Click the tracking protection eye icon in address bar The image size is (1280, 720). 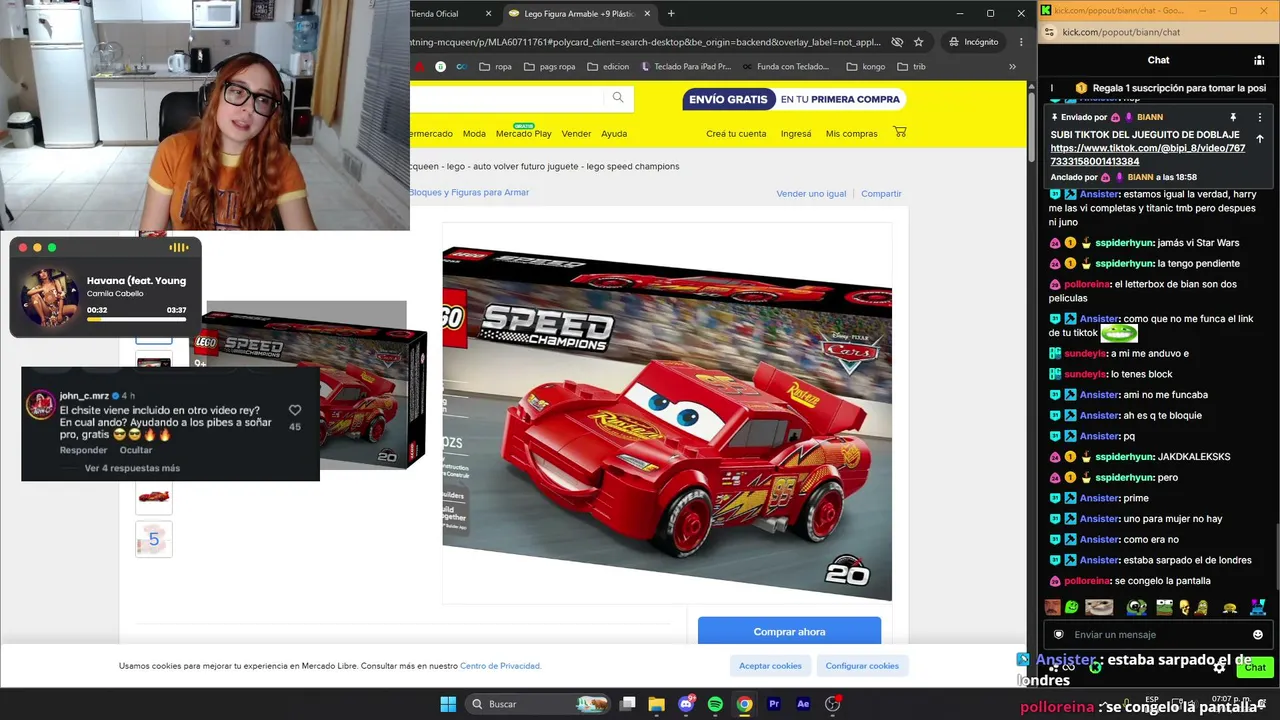tap(897, 42)
